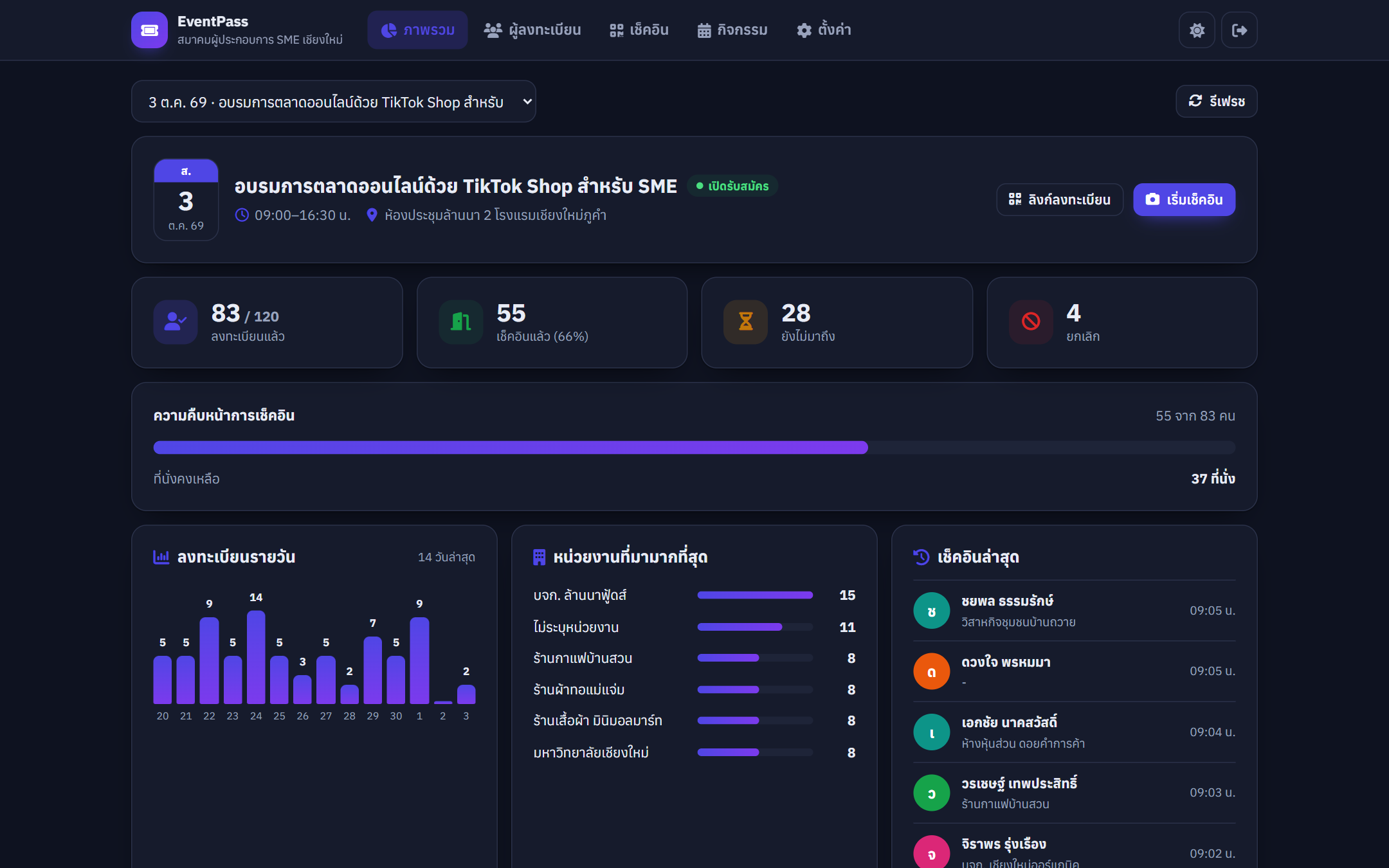This screenshot has width=1389, height=868.
Task: Open the กิจกรรม events tab
Action: coord(732,30)
